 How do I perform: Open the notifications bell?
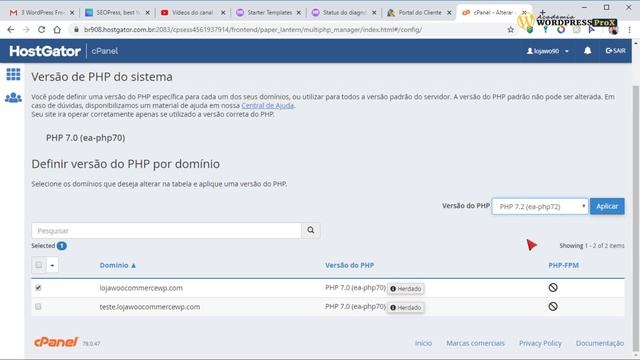coord(587,51)
